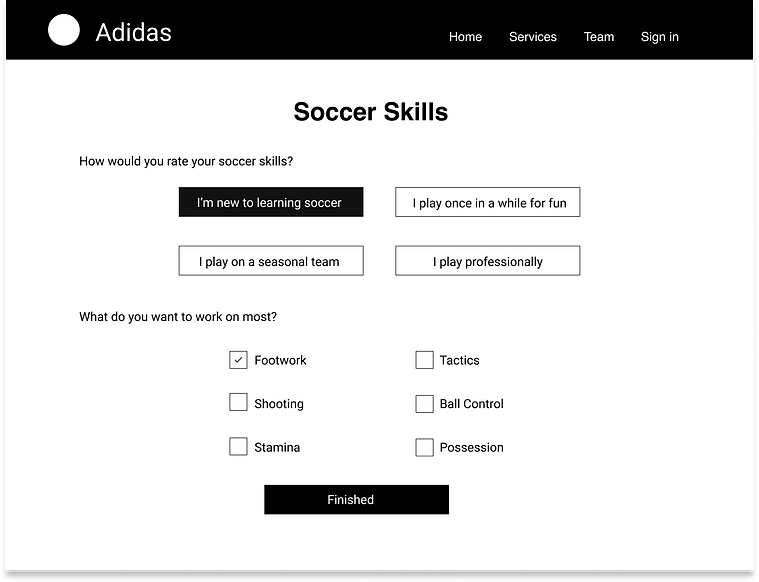
Task: Check the Ball Control box
Action: (424, 404)
